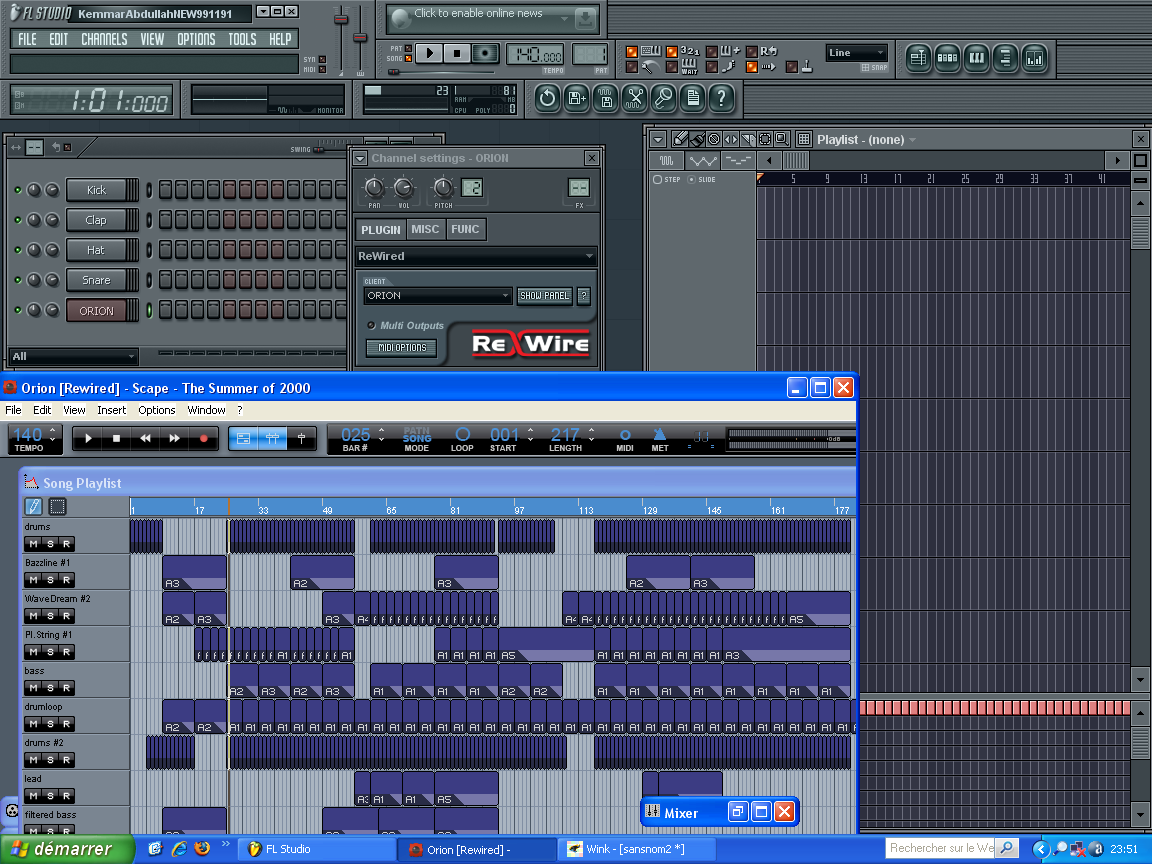Select pencil draw mode in Song Playlist
This screenshot has width=1152, height=864.
34,506
